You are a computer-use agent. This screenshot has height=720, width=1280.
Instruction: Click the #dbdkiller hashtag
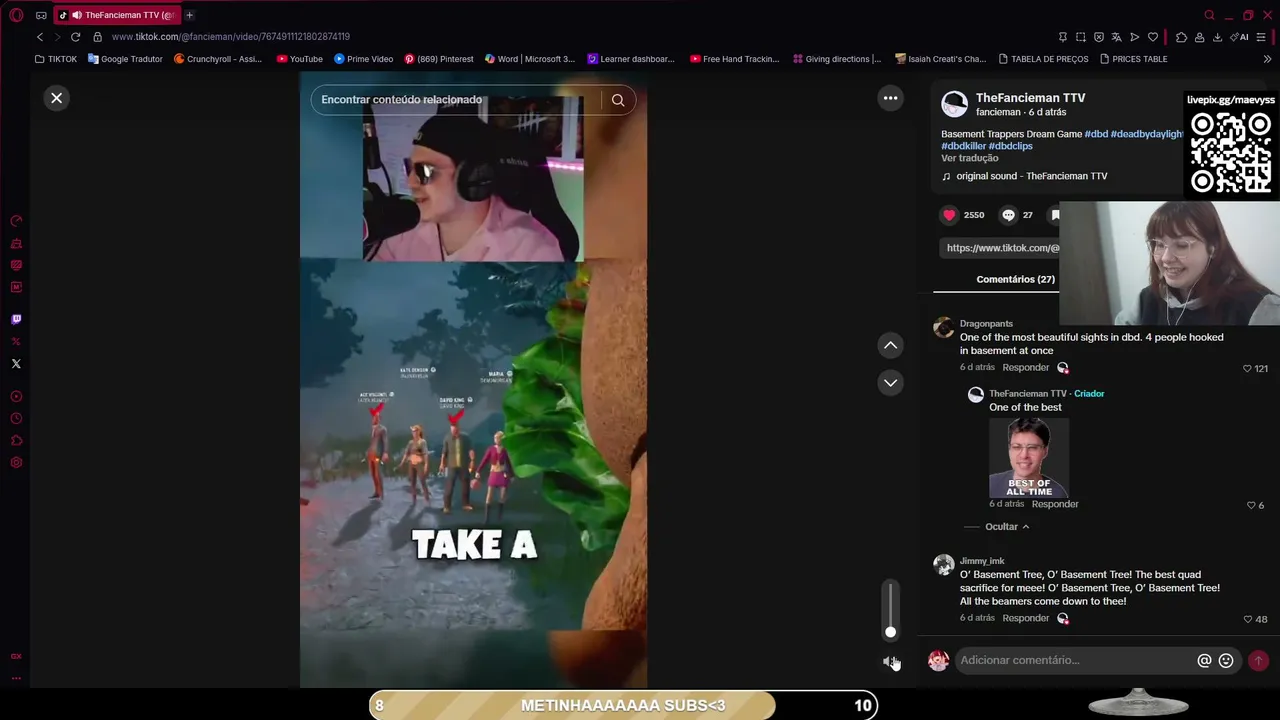coord(963,146)
